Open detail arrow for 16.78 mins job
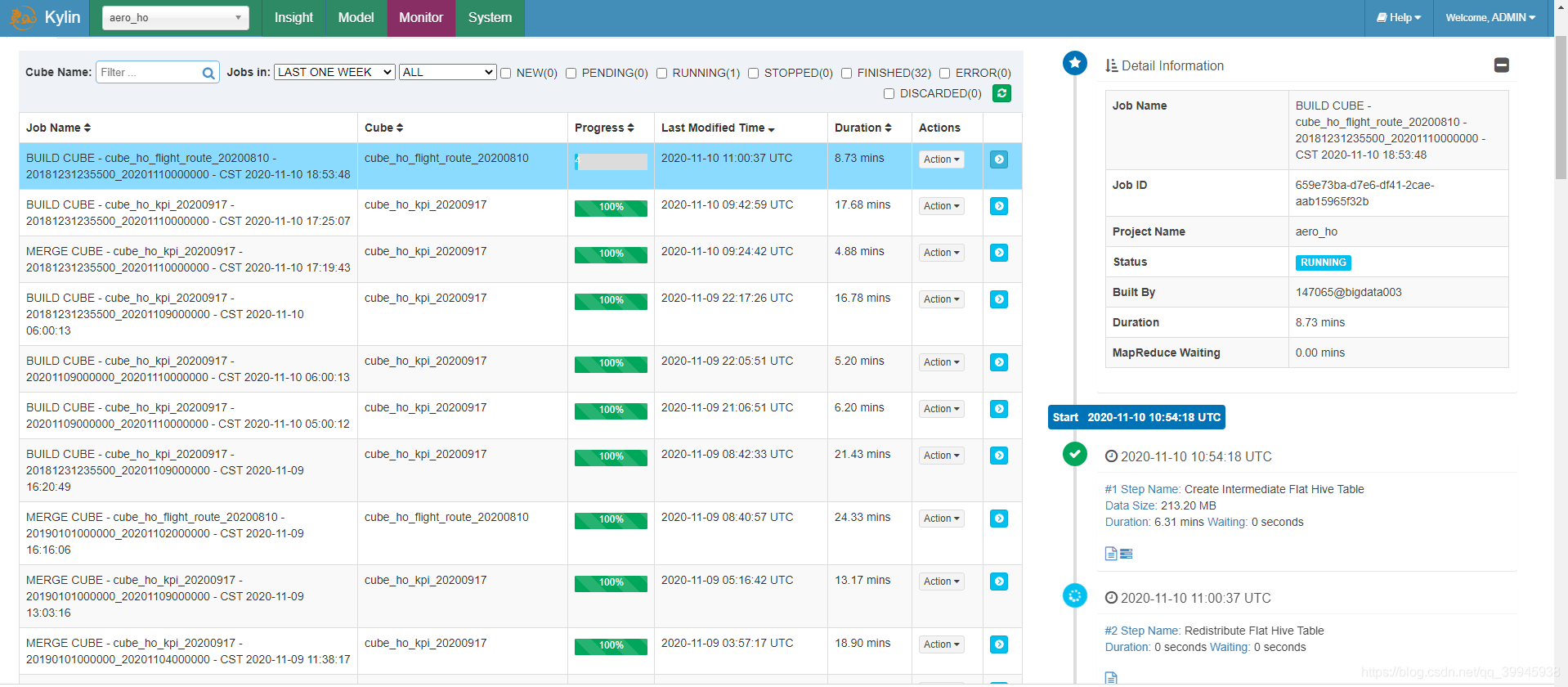 click(x=999, y=299)
